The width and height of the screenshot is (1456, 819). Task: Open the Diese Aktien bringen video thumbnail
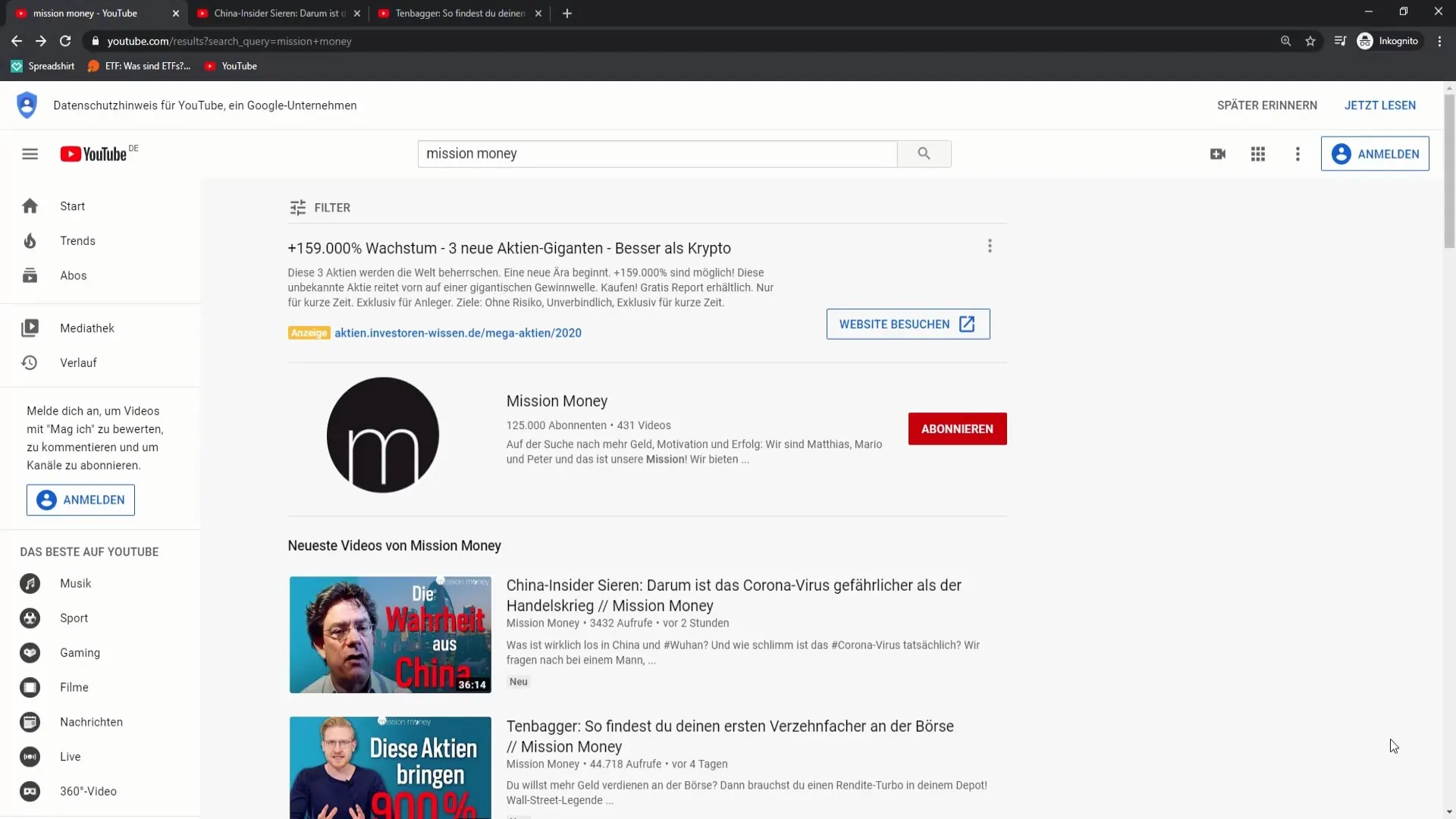tap(390, 767)
